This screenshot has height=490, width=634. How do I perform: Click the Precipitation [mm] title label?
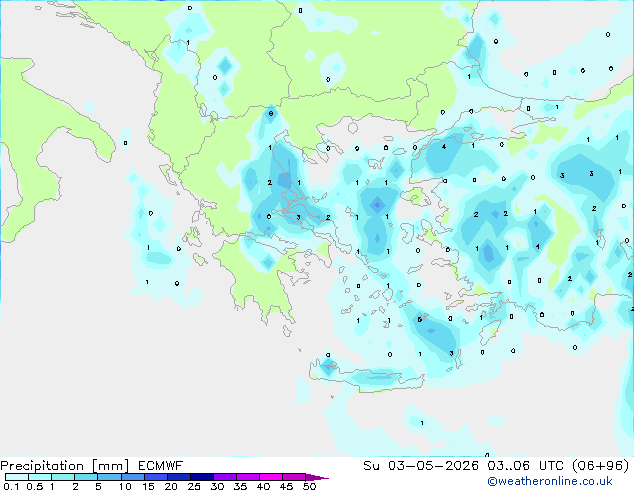65,466
